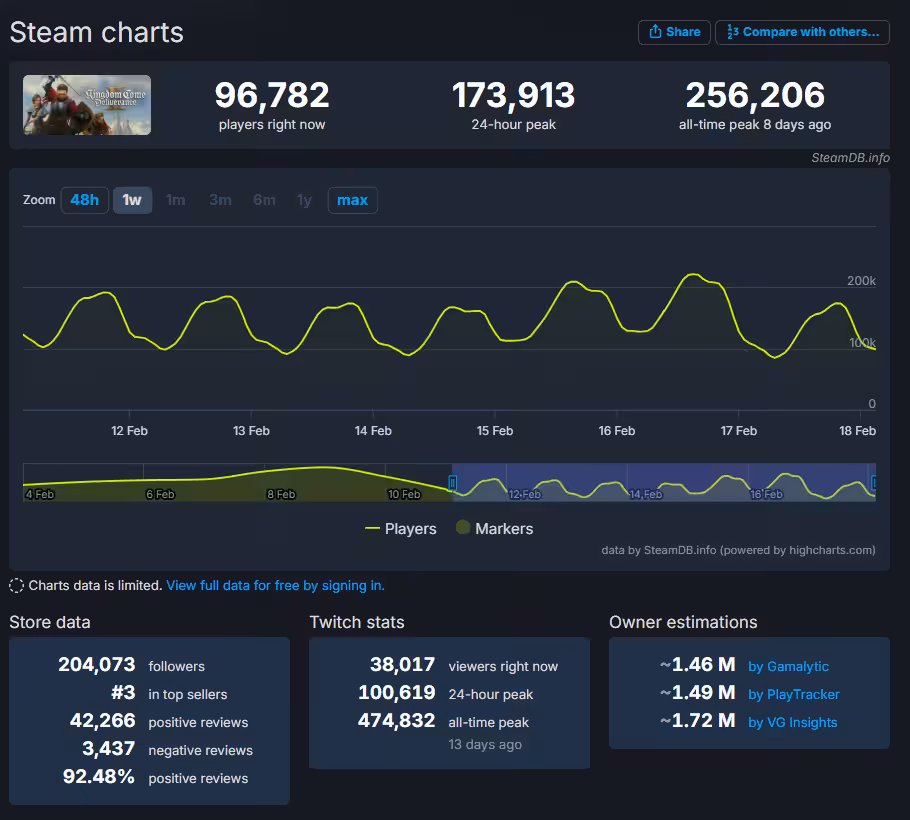Click the Store data heading
Screen dimensions: 910x820
click(x=50, y=622)
